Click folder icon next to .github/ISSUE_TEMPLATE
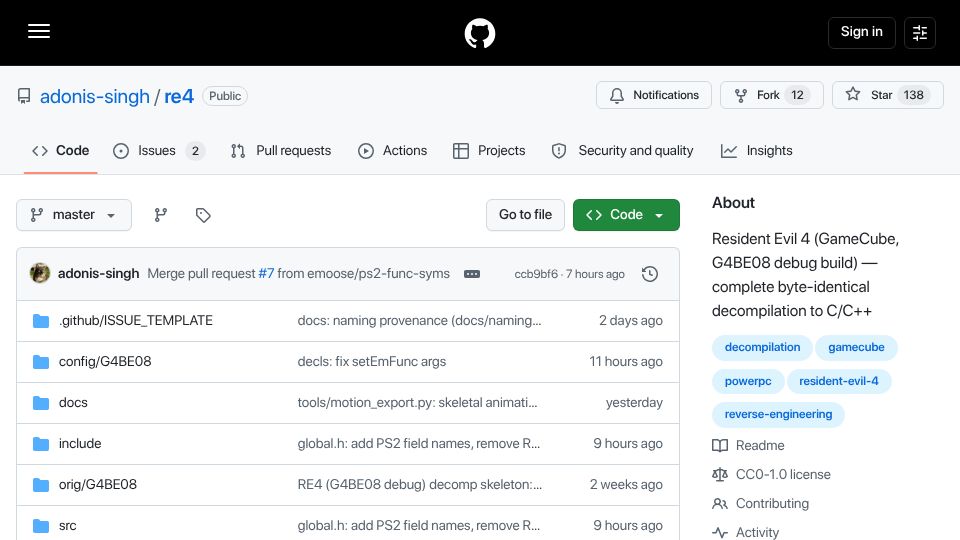960x540 pixels. click(41, 320)
